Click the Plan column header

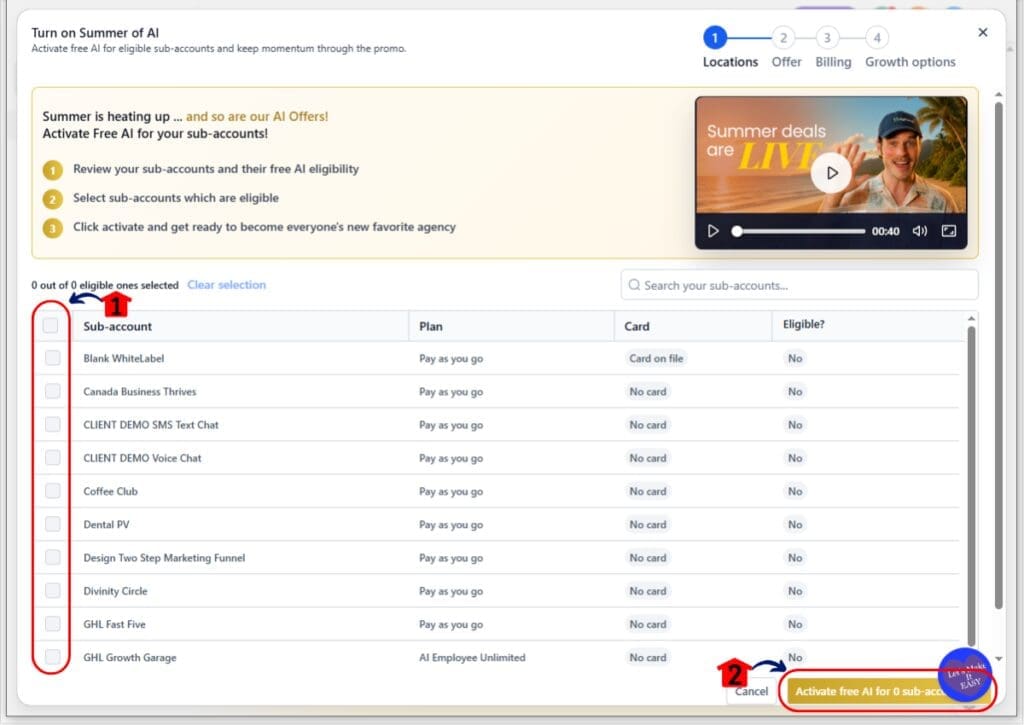pos(431,327)
